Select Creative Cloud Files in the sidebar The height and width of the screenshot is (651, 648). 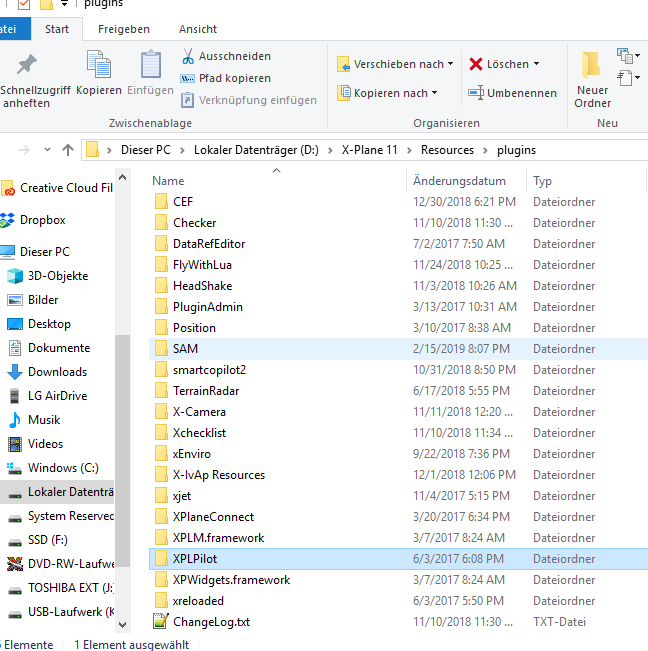[58, 188]
